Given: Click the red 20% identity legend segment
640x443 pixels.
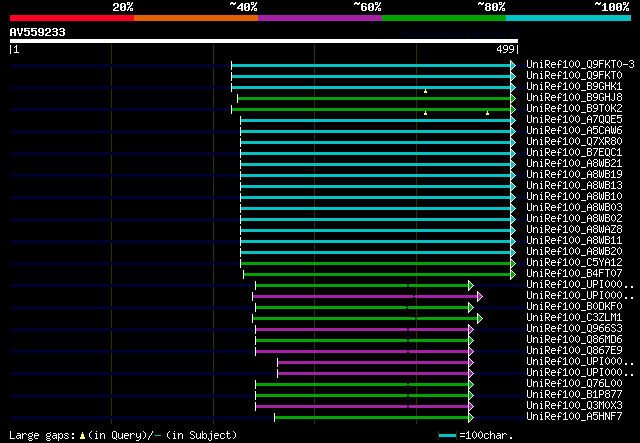Looking at the screenshot, I should pyautogui.click(x=72, y=18).
